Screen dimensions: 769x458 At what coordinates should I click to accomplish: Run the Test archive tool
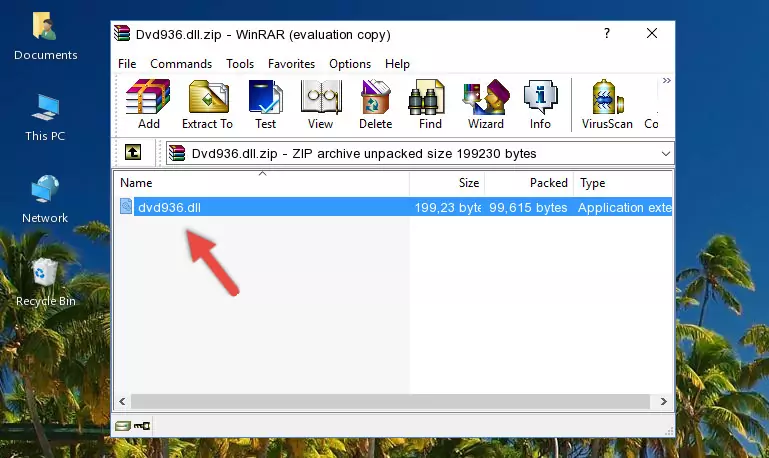pos(265,104)
